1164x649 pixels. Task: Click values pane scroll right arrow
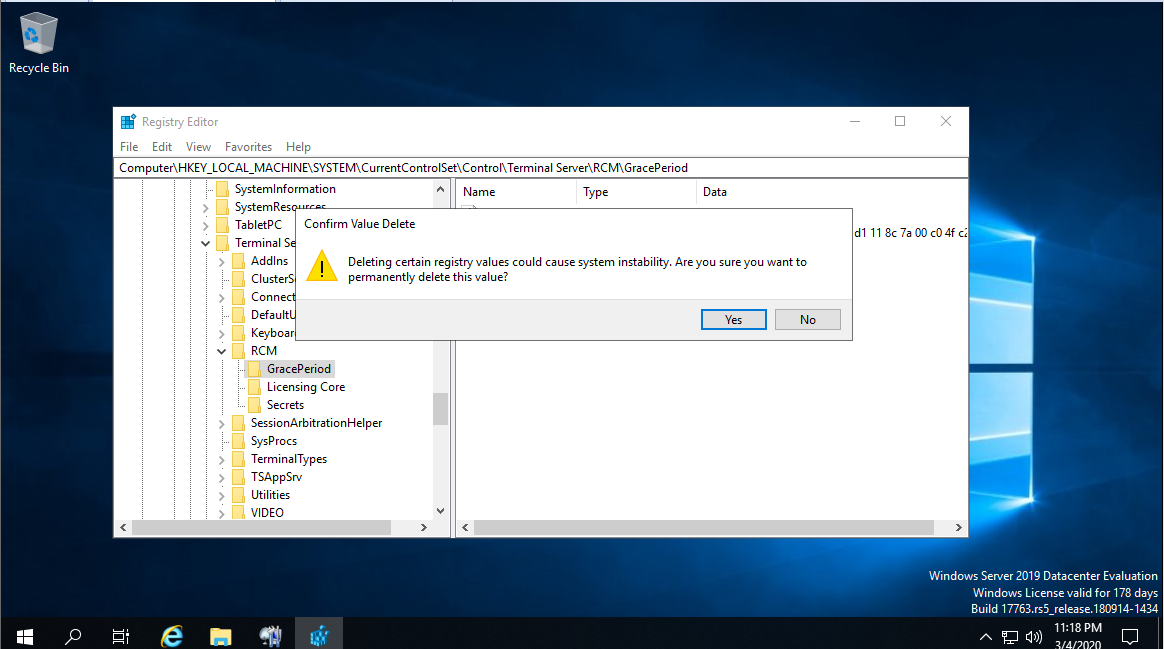click(958, 527)
